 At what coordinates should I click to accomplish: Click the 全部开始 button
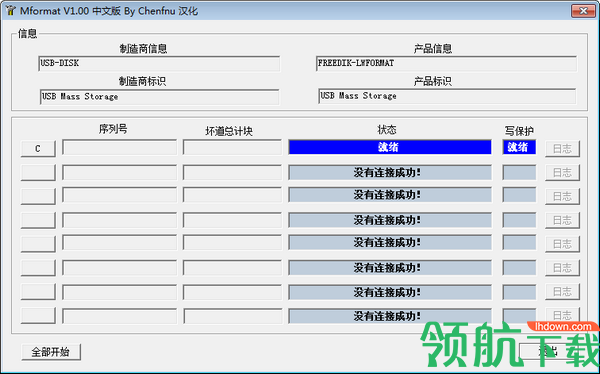coord(51,352)
